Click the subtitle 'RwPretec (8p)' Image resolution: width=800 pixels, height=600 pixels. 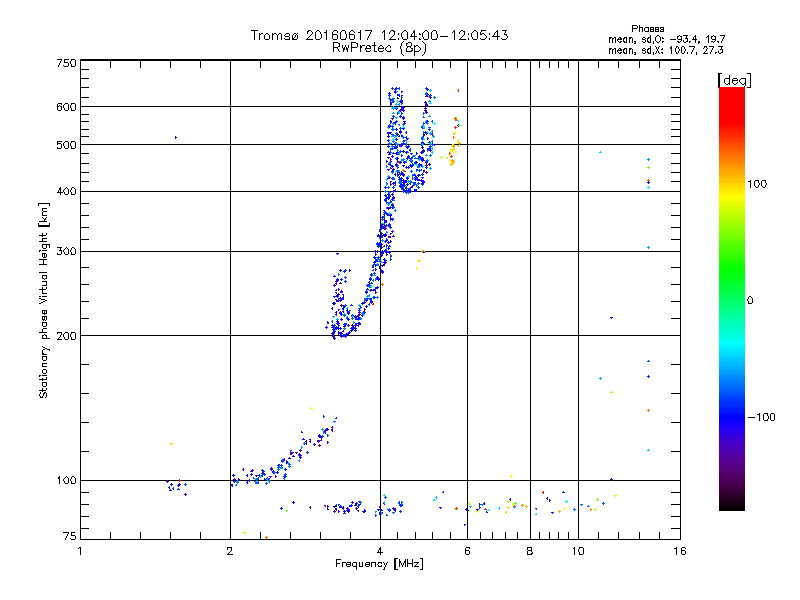click(x=379, y=48)
